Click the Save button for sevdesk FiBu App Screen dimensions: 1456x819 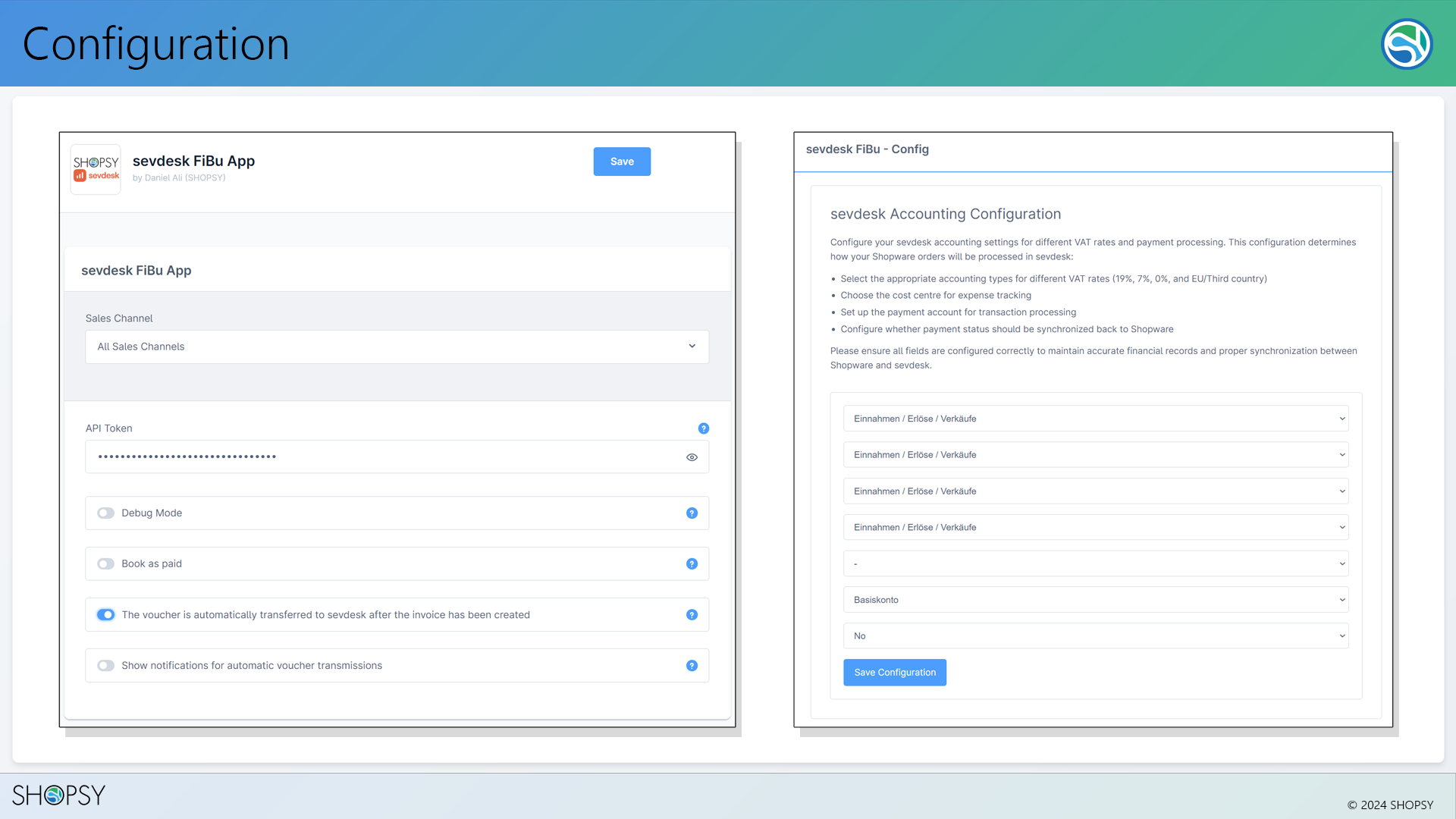pos(622,162)
